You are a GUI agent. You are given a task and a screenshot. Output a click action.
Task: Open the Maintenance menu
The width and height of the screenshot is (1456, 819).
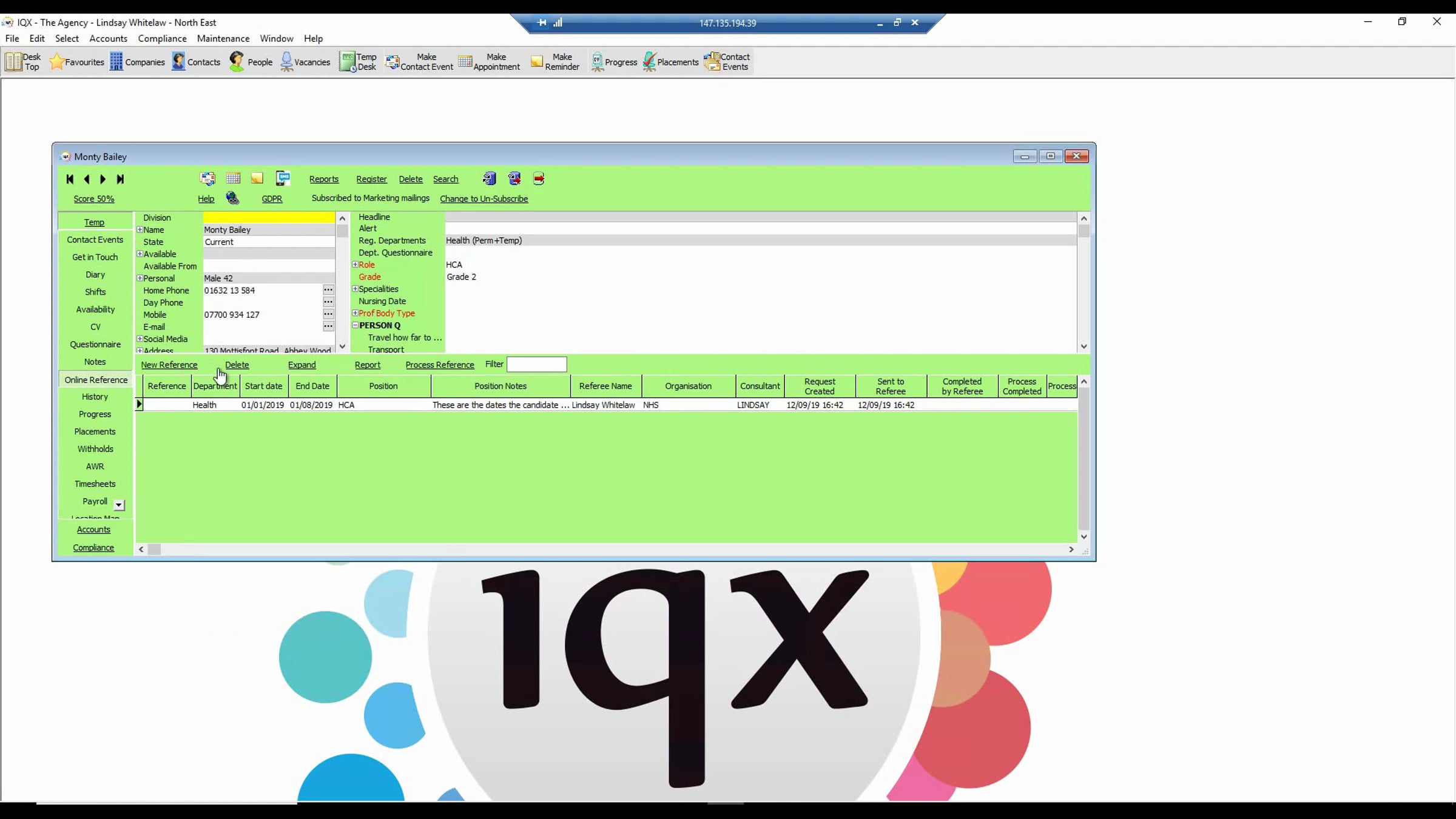tap(223, 38)
